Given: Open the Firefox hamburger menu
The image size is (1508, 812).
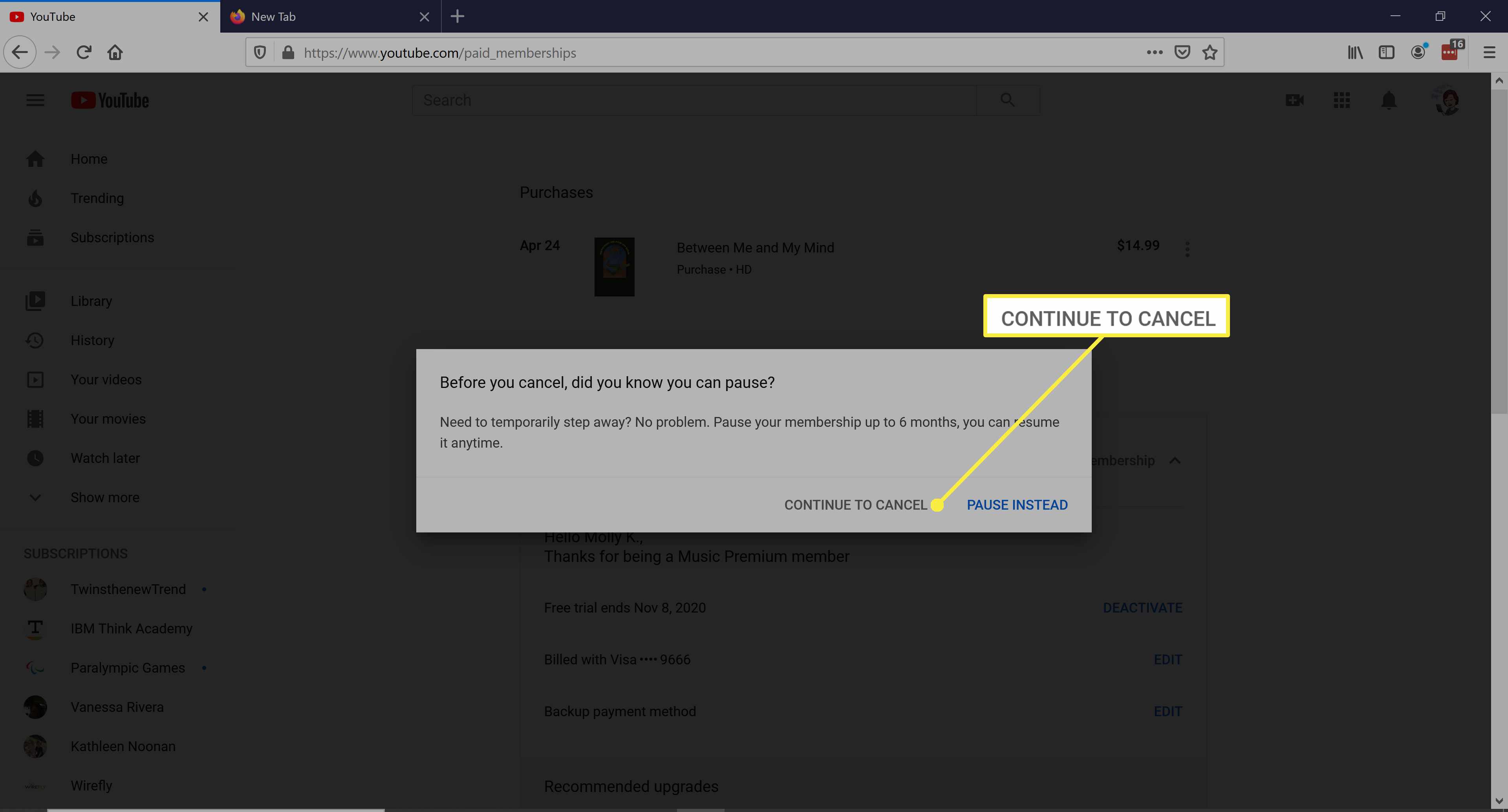Looking at the screenshot, I should pos(1489,52).
